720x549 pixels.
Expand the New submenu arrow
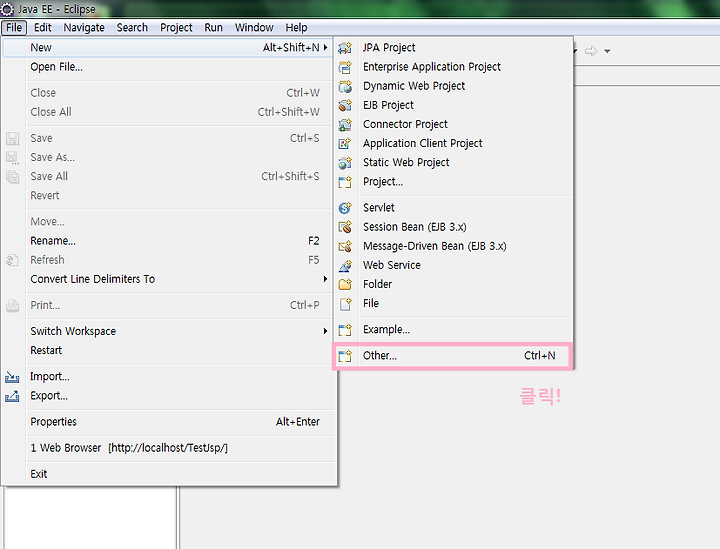tap(325, 47)
